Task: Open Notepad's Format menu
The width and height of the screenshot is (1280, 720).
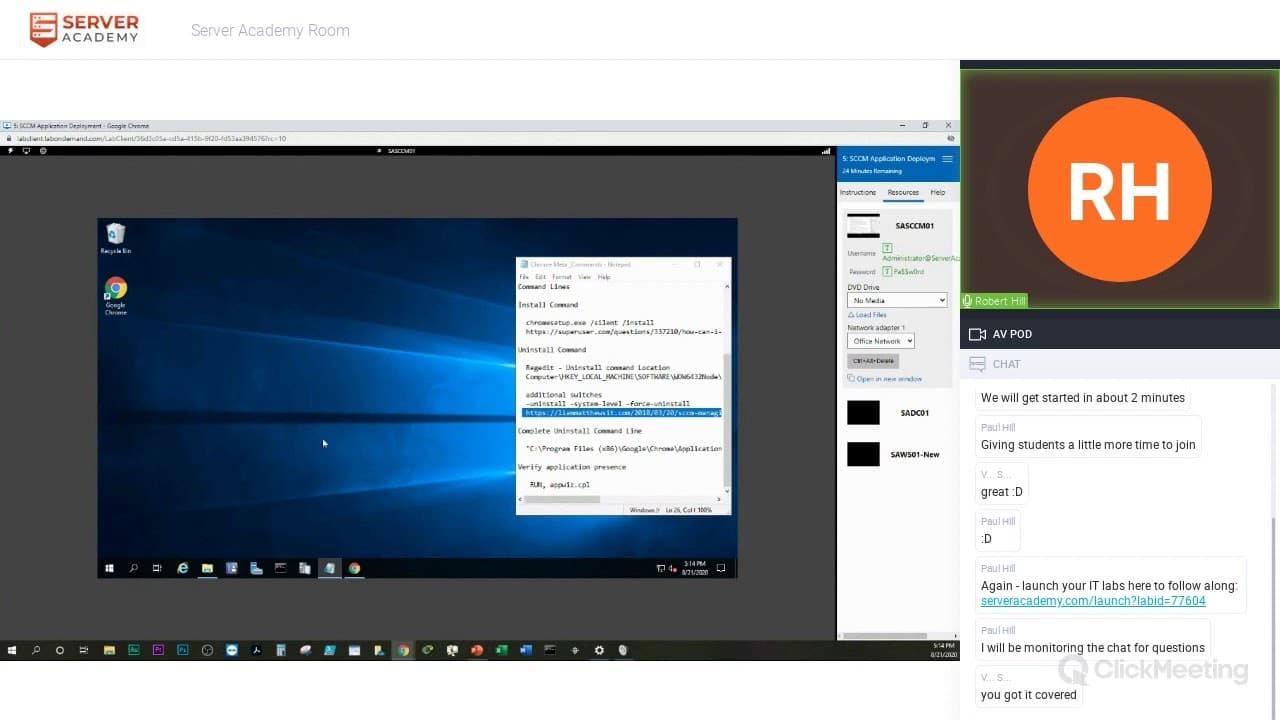Action: (x=561, y=277)
